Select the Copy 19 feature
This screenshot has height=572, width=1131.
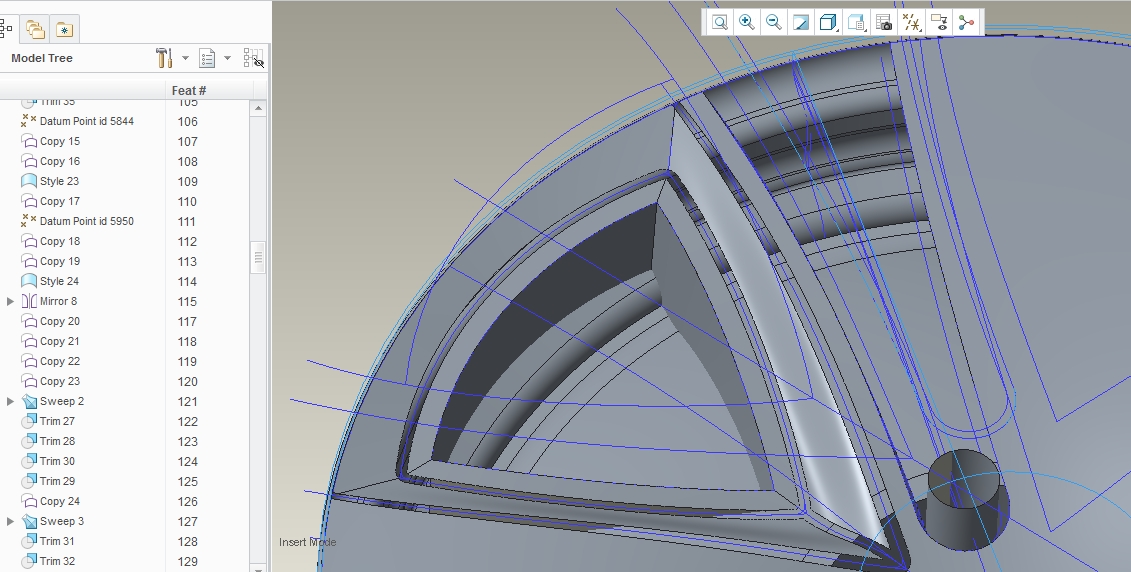tap(60, 261)
